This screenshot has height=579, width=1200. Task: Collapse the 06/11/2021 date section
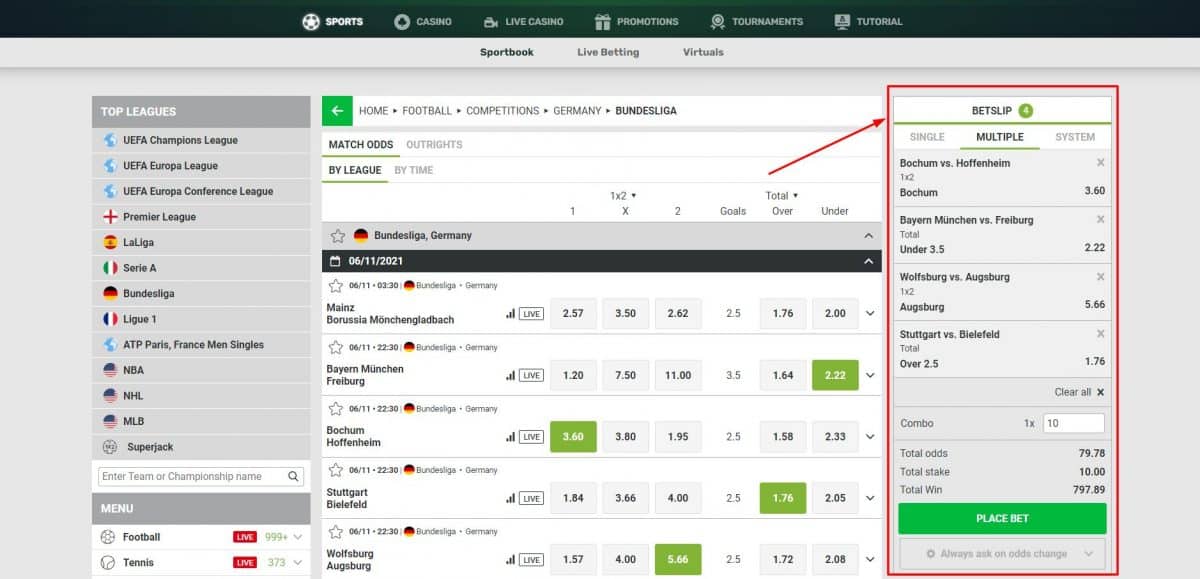[868, 261]
